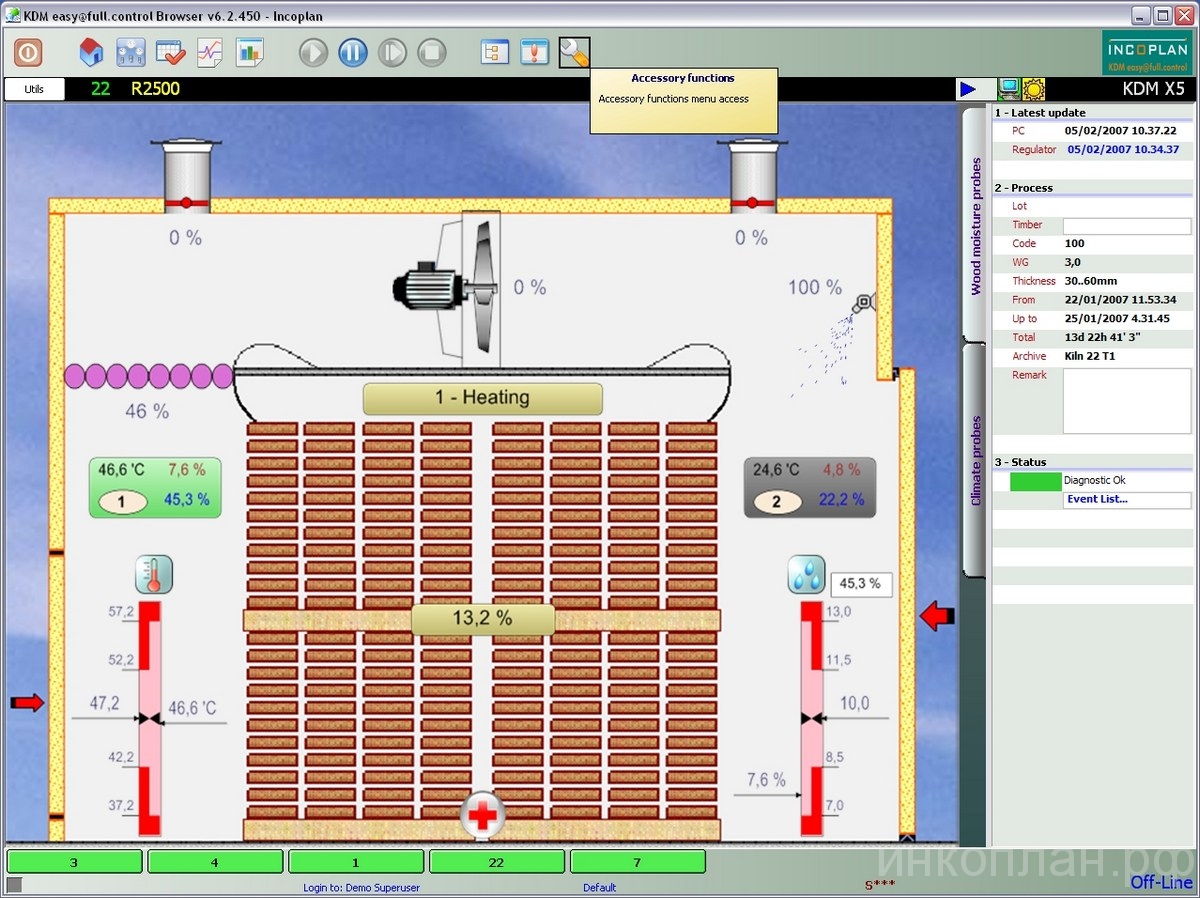Click the 1 - Heating phase label
The image size is (1200, 898).
[x=483, y=398]
